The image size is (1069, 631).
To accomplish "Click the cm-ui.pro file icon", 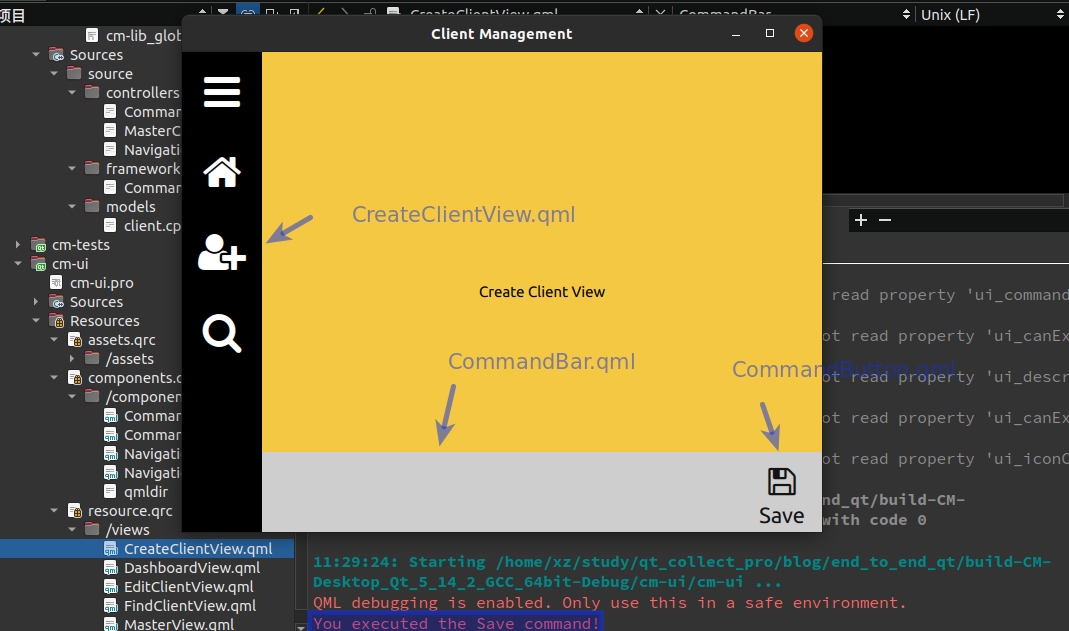I will [x=57, y=282].
